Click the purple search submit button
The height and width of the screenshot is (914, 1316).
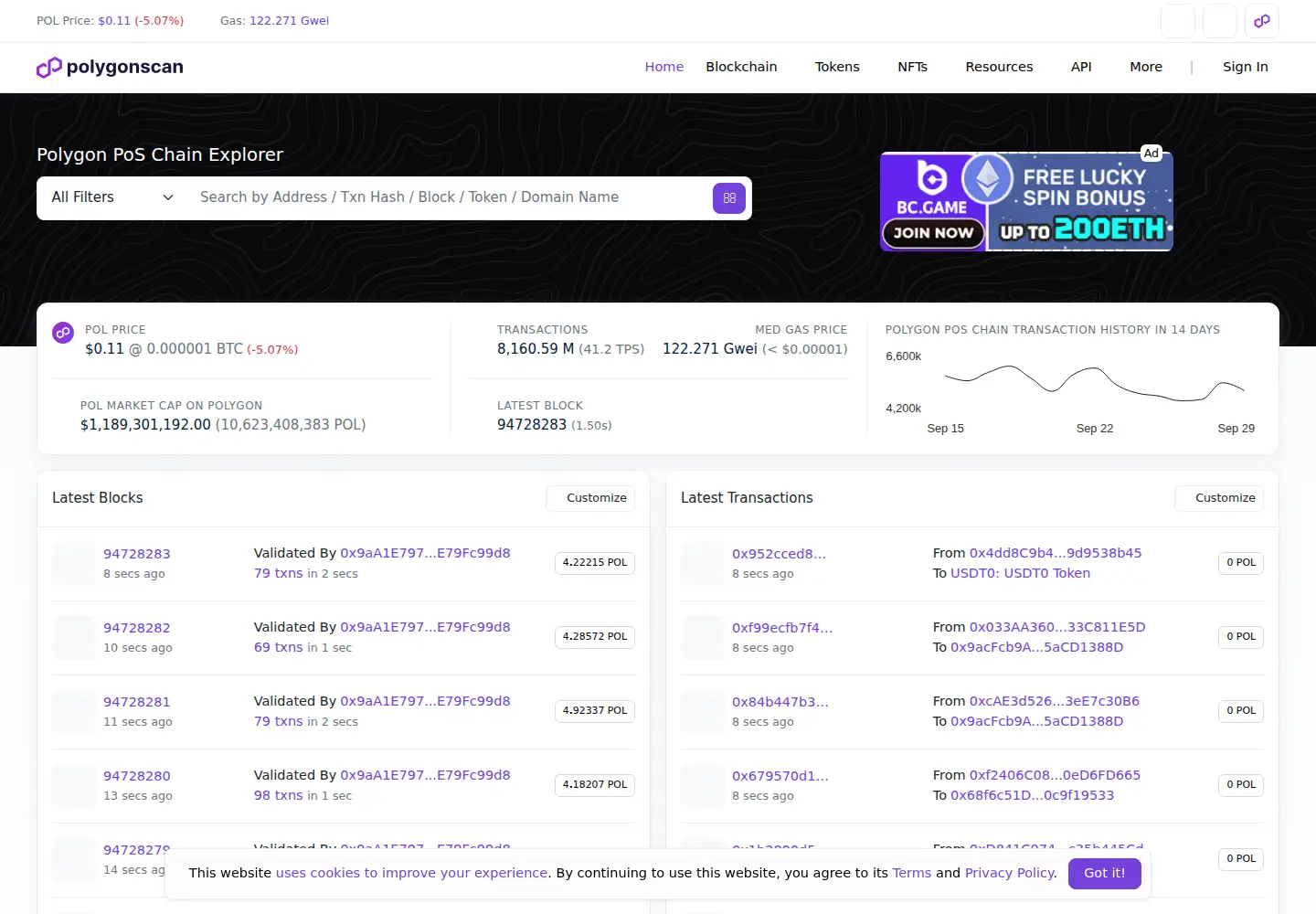729,198
